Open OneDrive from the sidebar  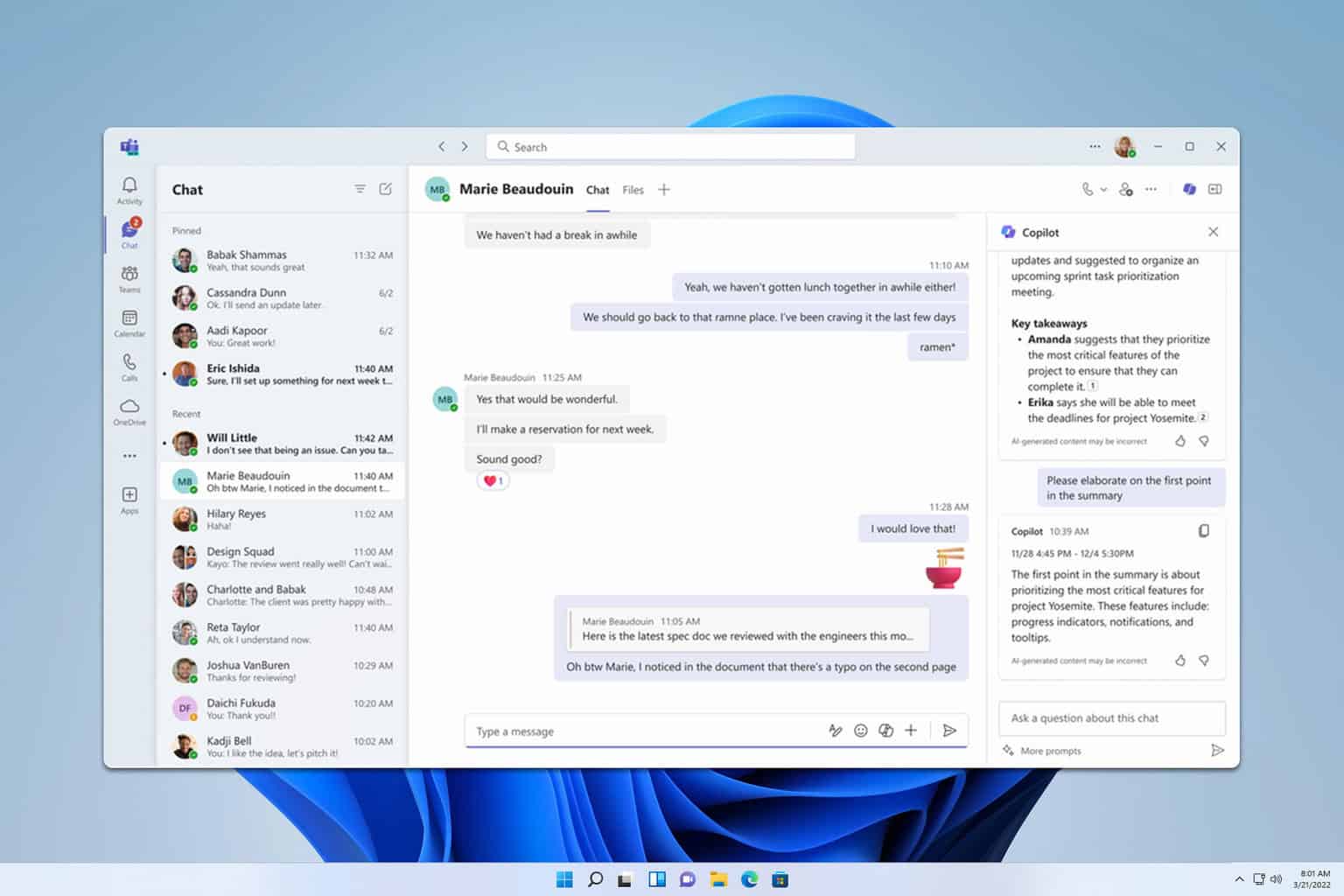click(x=129, y=411)
